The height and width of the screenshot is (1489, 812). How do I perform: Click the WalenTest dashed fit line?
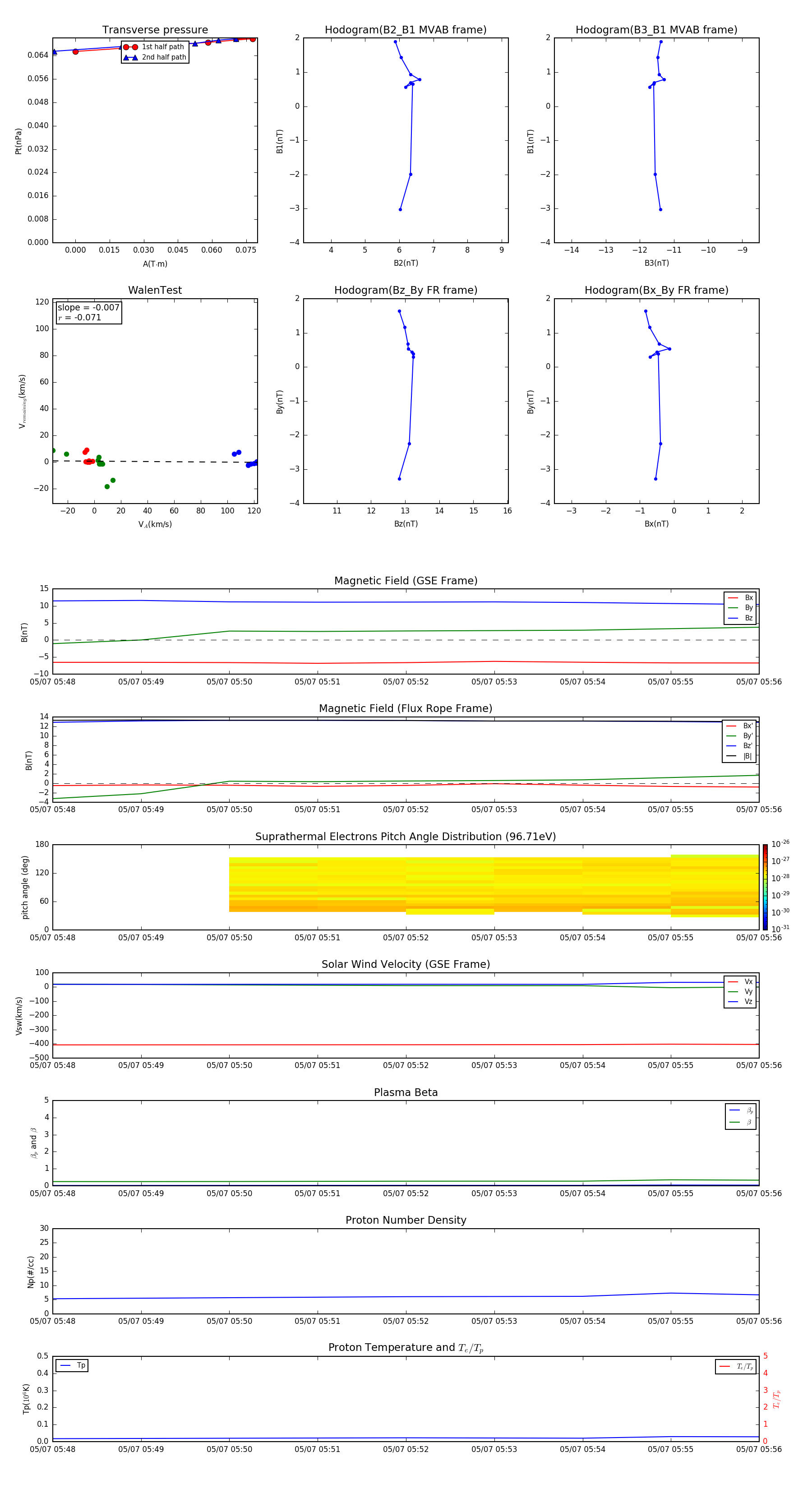point(155,461)
